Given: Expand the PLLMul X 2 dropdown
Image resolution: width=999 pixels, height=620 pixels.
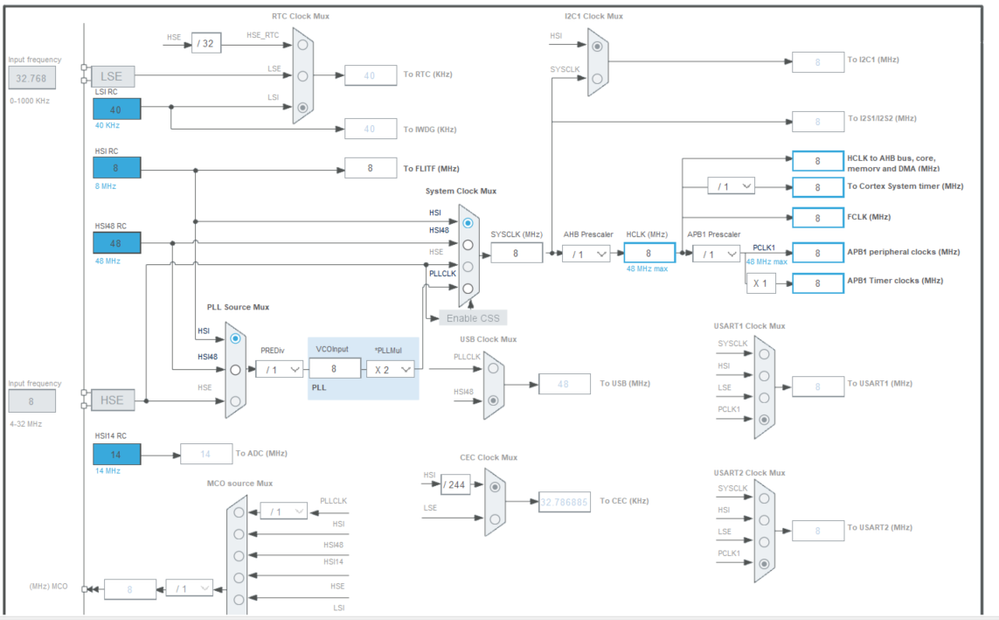Looking at the screenshot, I should coord(390,370).
